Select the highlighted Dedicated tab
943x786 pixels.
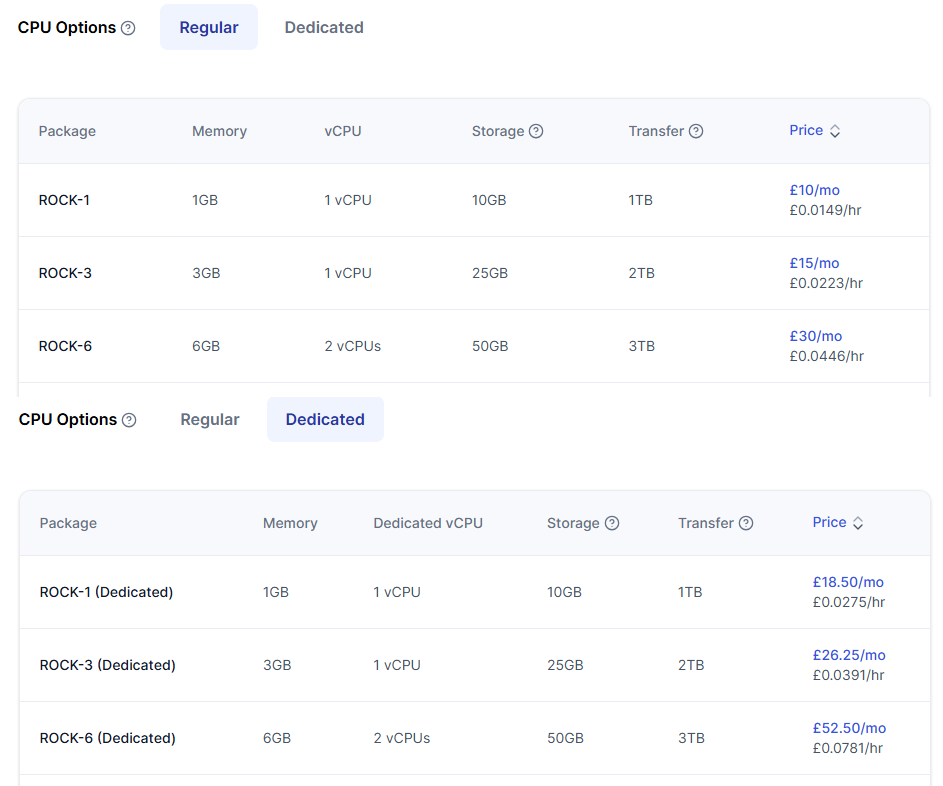click(x=325, y=420)
